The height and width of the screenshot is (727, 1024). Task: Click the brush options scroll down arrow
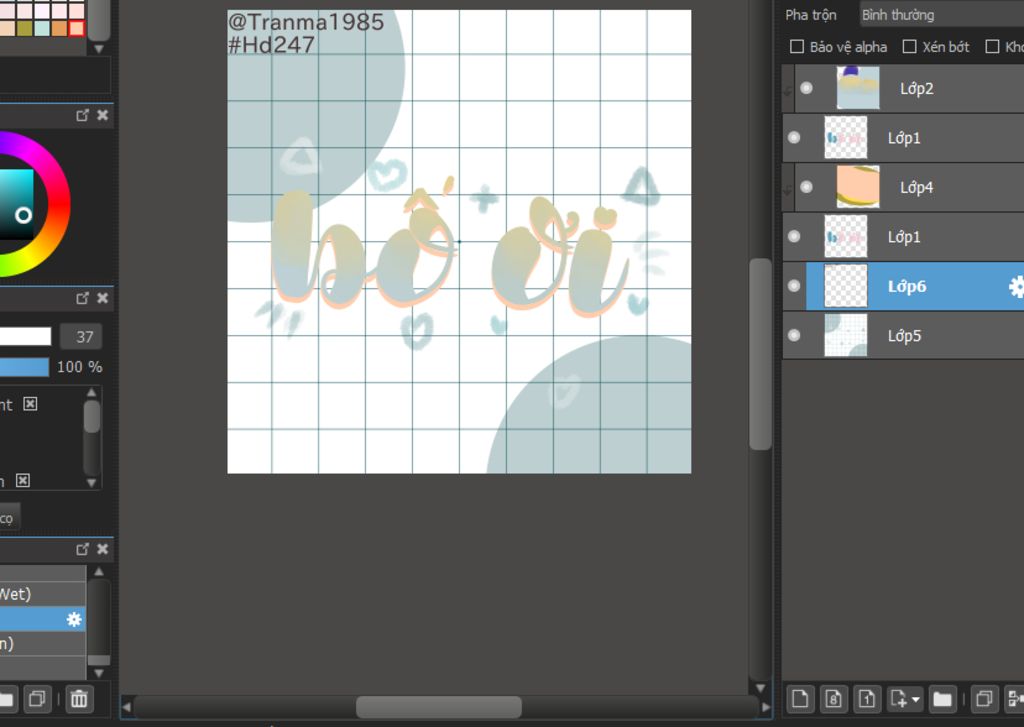tap(91, 483)
